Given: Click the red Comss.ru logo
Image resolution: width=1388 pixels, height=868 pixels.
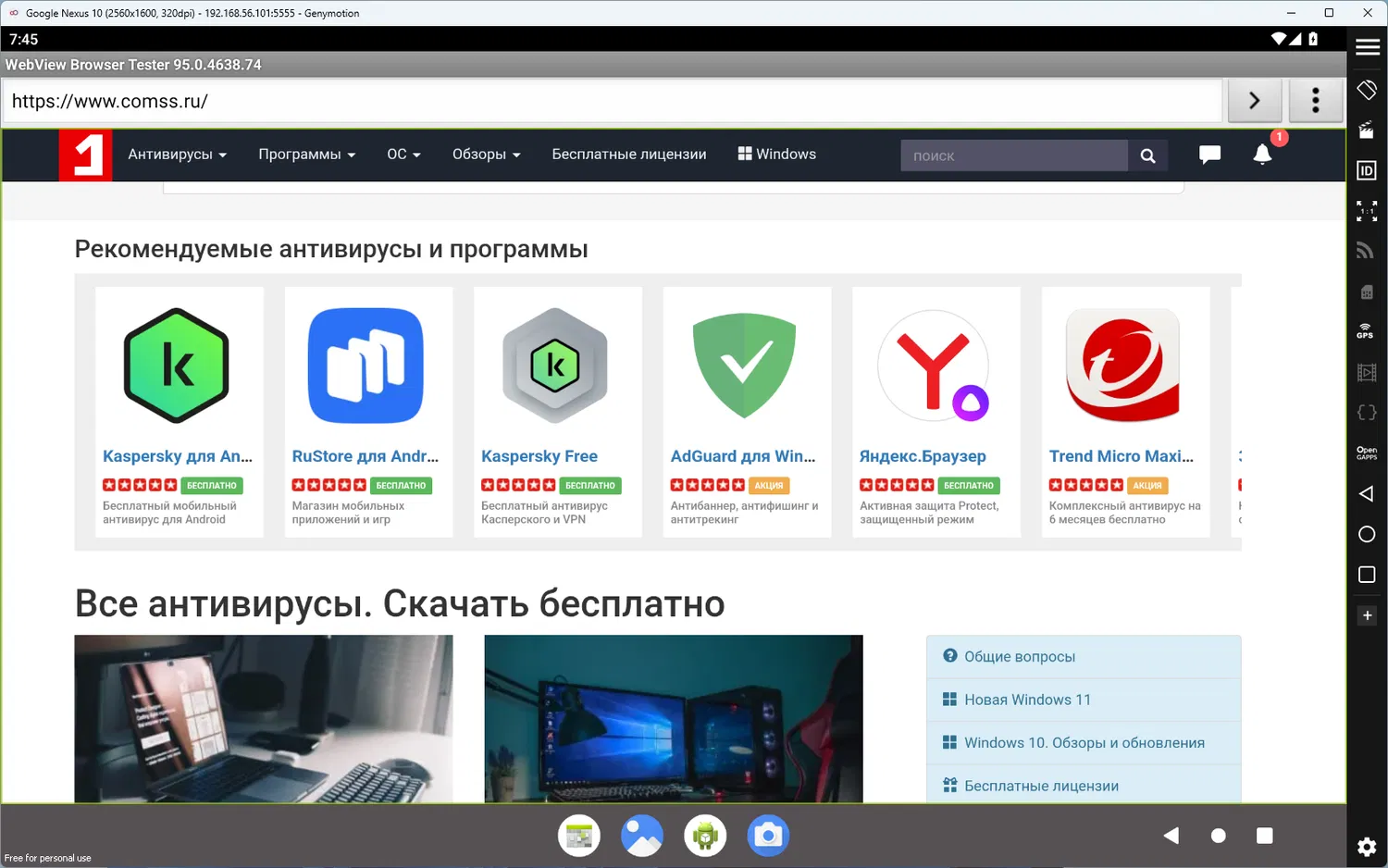Looking at the screenshot, I should point(85,155).
